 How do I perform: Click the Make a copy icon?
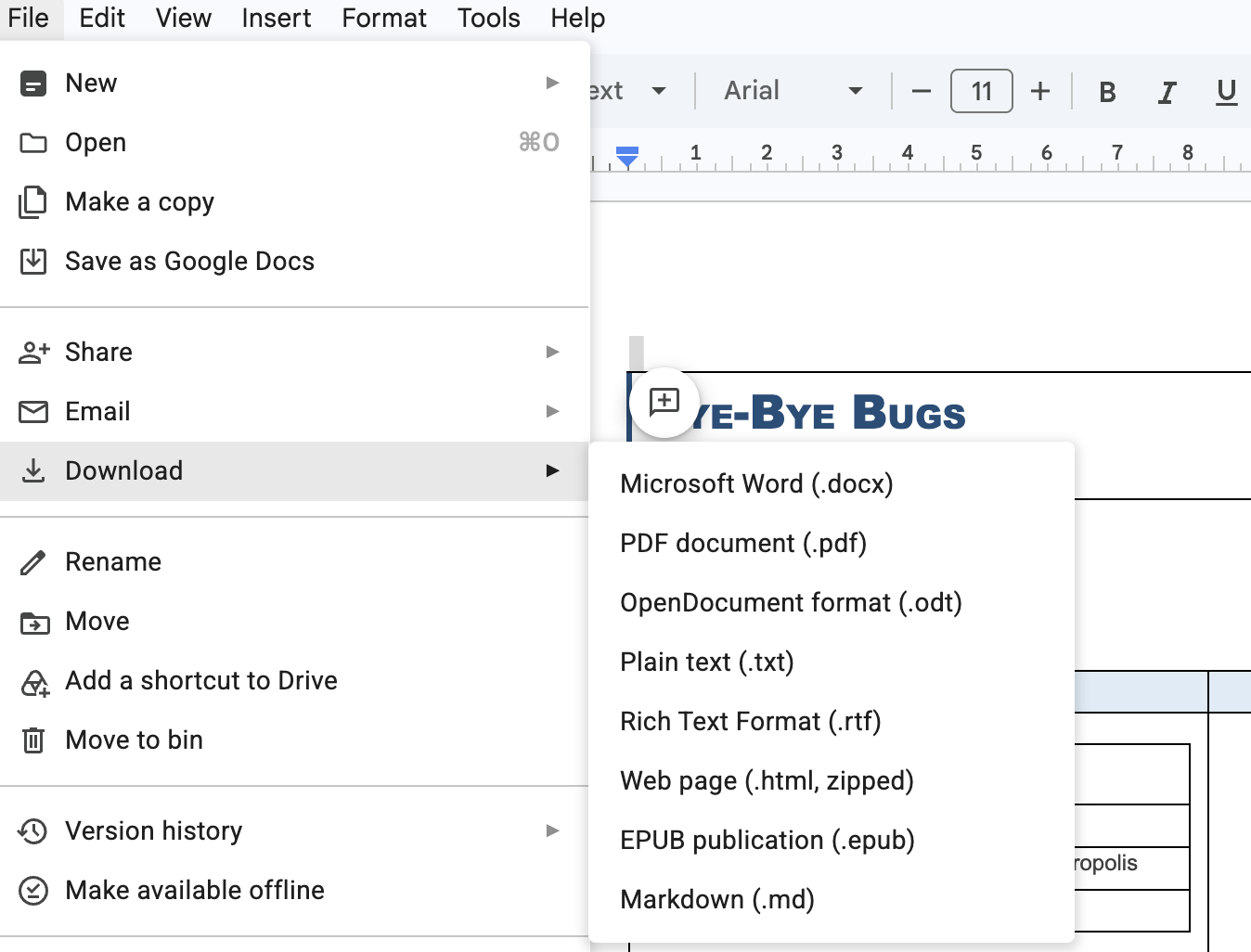click(x=33, y=202)
